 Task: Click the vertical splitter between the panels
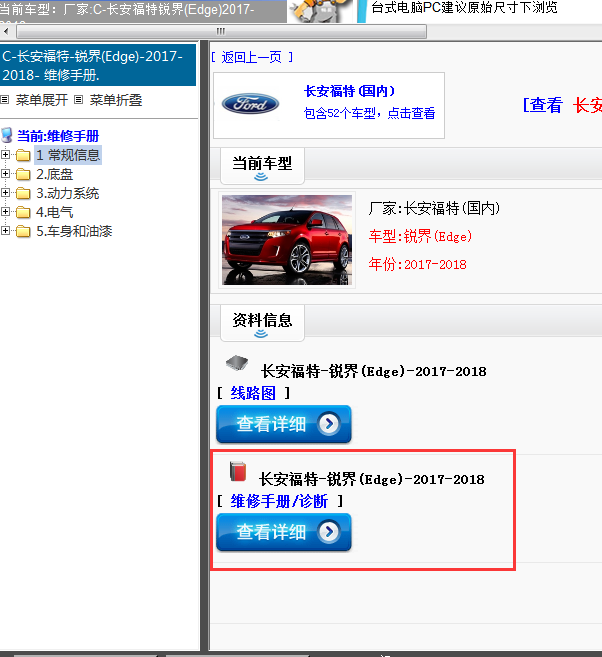click(204, 345)
